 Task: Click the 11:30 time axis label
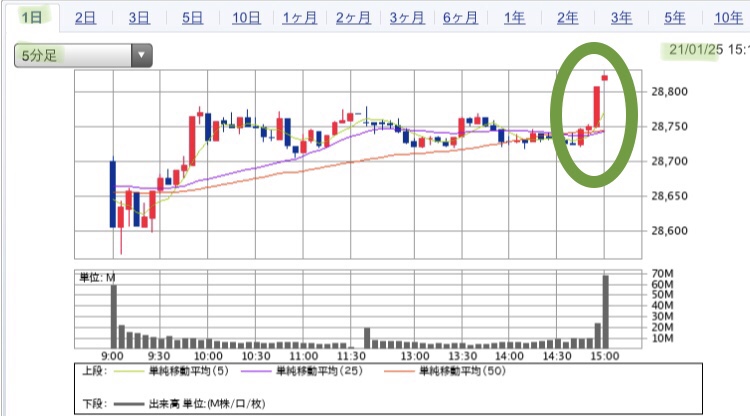coord(351,356)
